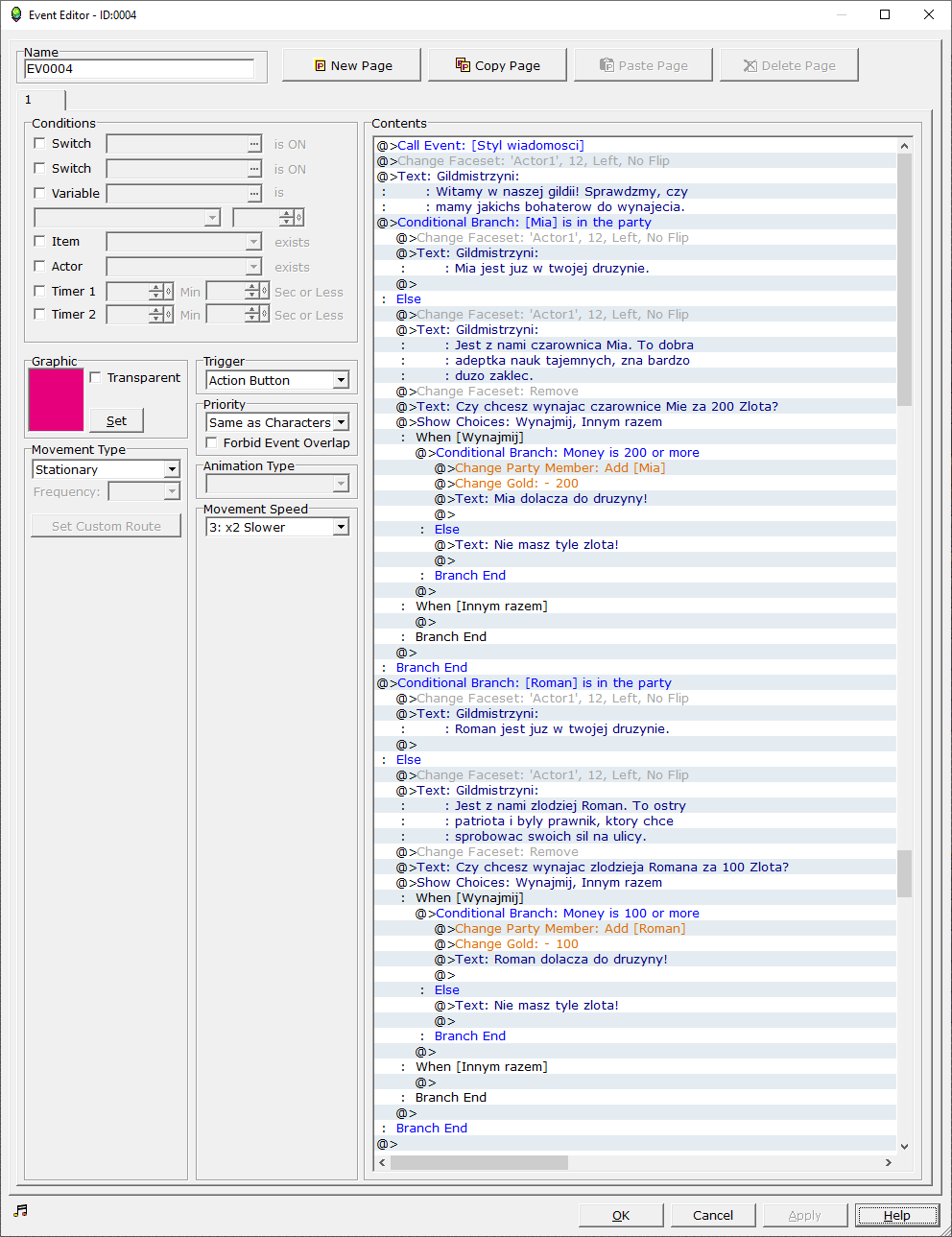Click the Event Editor window icon
Viewport: 952px width, 1237px height.
click(15, 14)
